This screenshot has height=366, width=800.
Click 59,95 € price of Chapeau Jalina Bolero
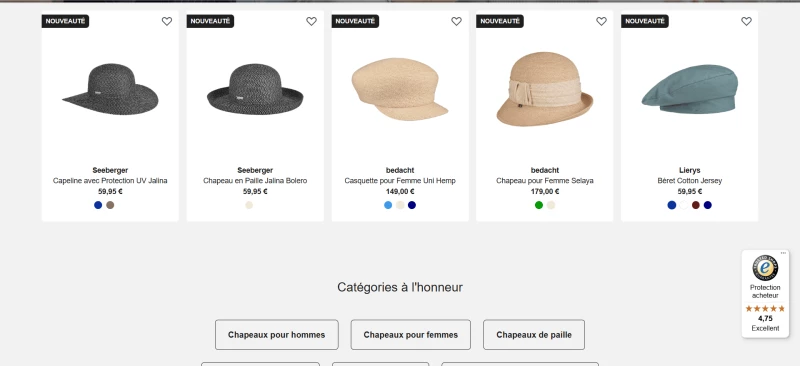[x=255, y=191]
